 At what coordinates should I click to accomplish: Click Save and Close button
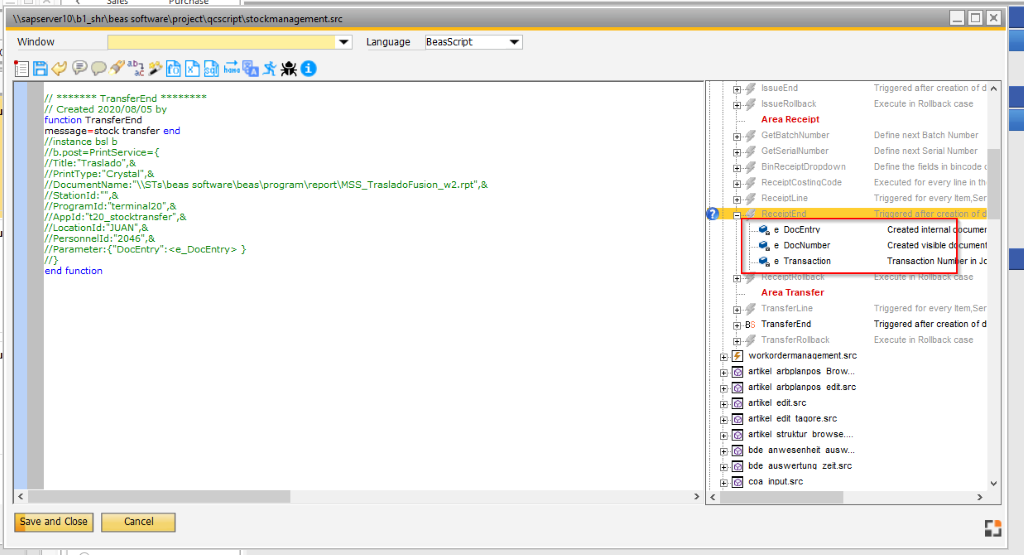(54, 522)
